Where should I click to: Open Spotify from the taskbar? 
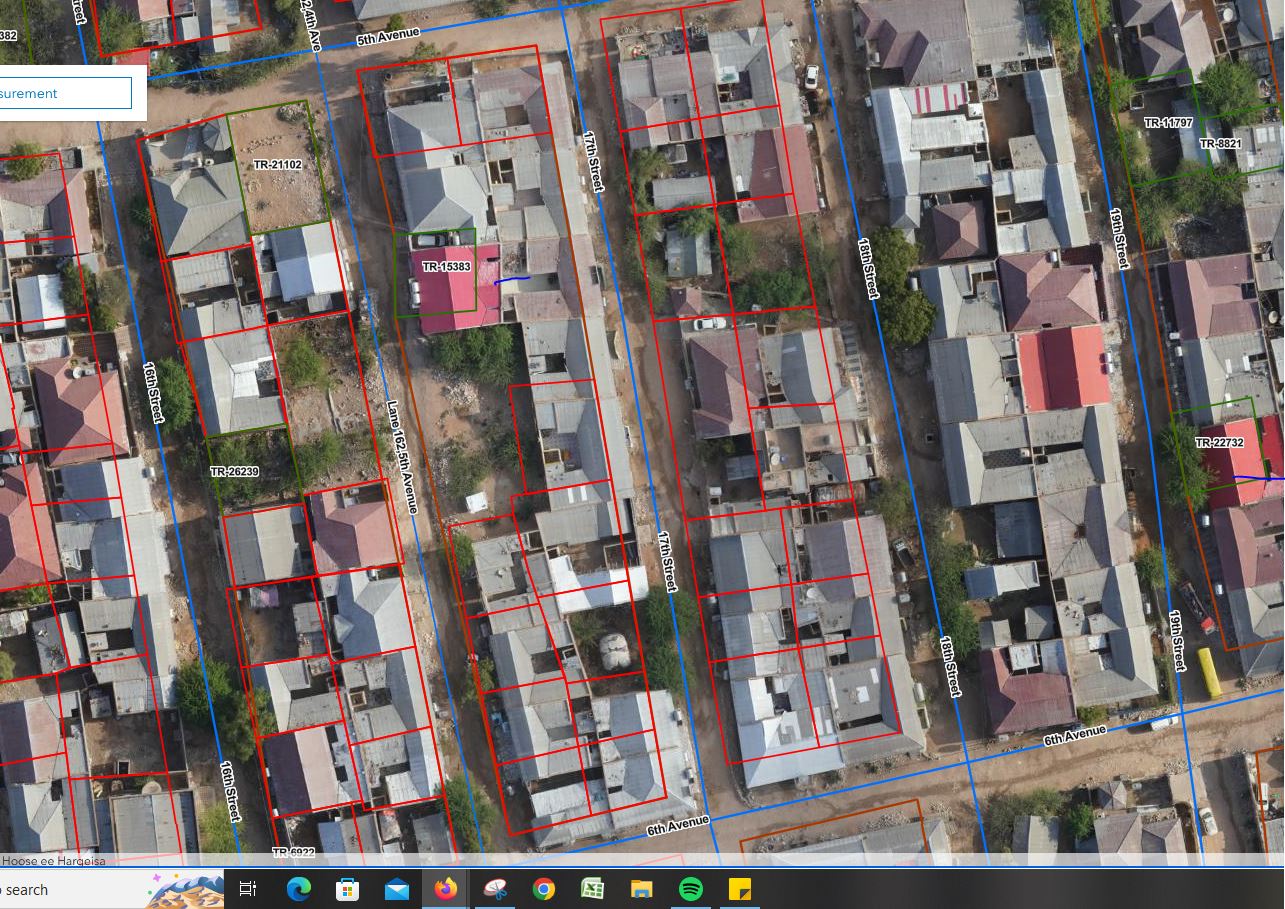point(690,888)
